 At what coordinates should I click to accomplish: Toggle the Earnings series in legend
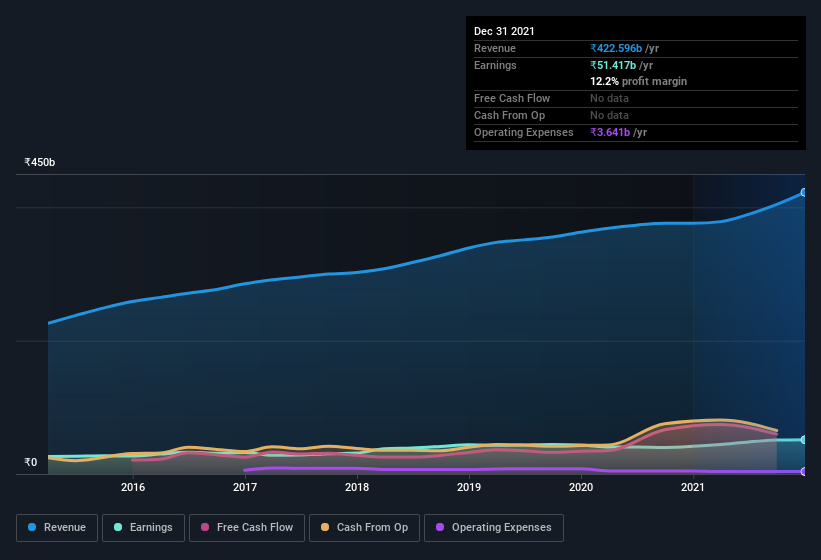[143, 528]
